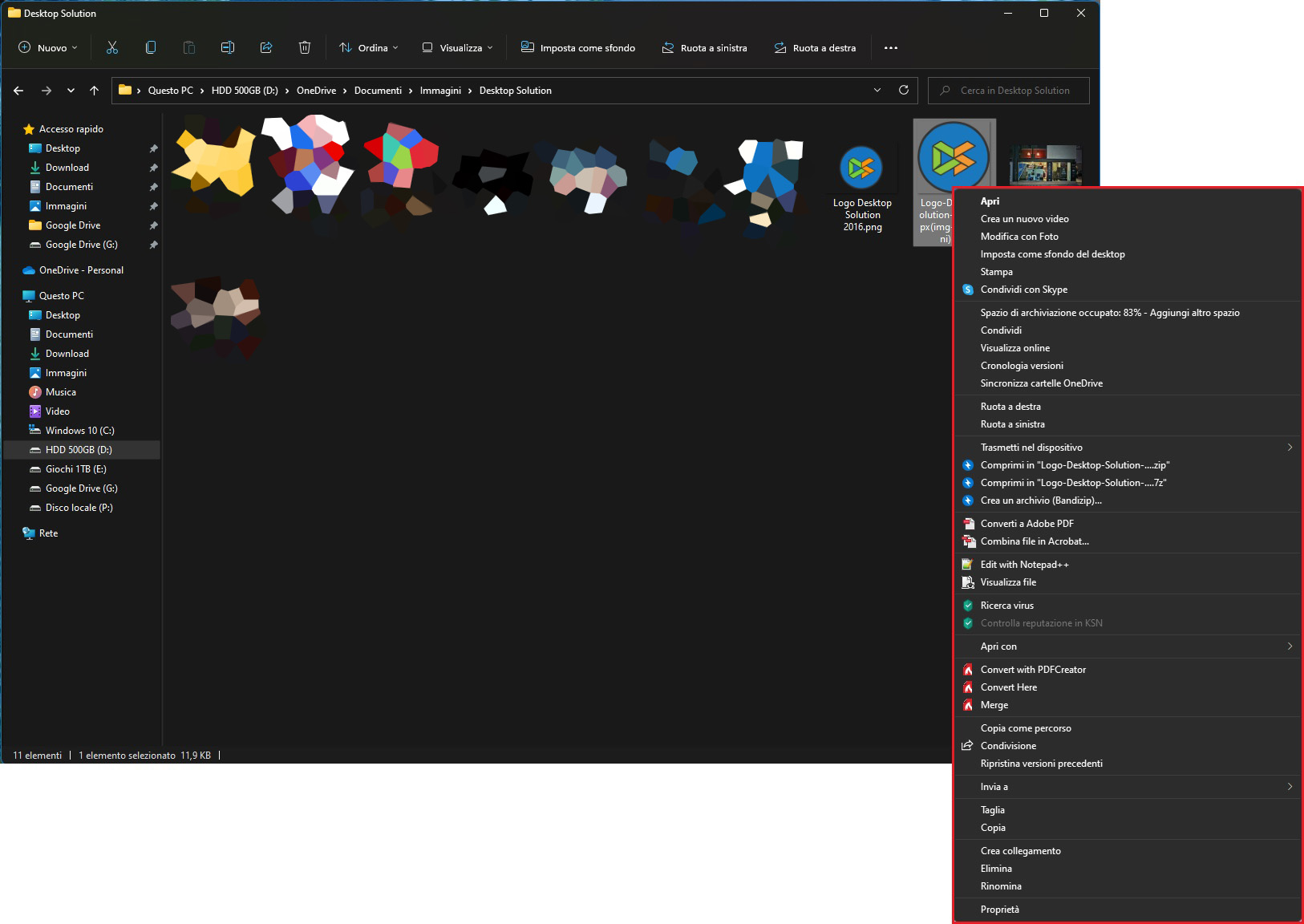This screenshot has height=924, width=1304.
Task: Open the Visualizza view dropdown
Action: (458, 48)
